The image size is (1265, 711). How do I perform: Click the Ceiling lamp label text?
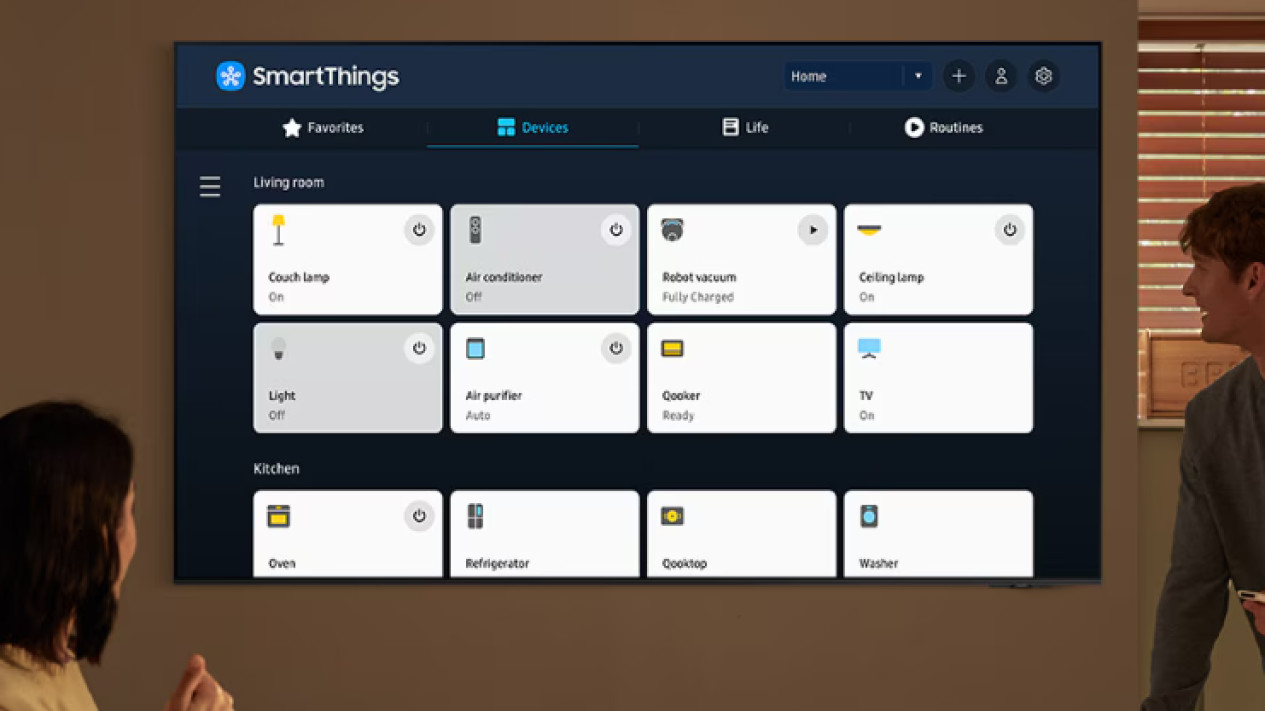pos(891,277)
